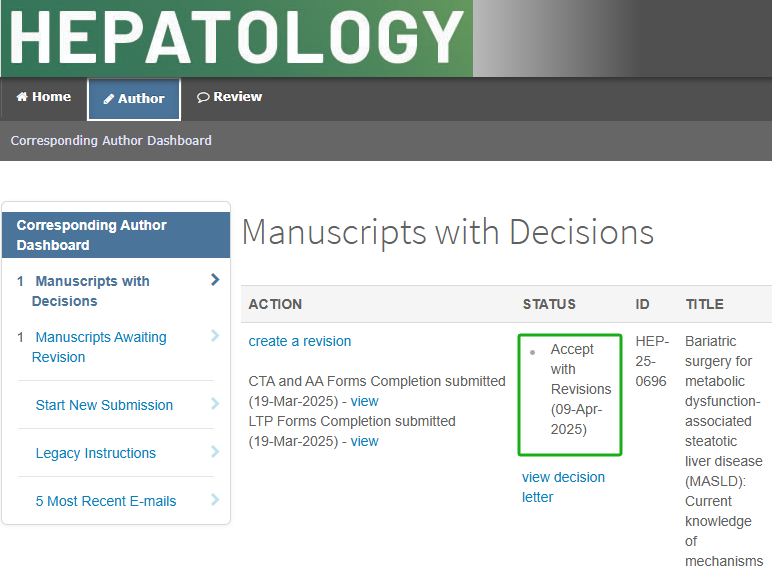Screen dimensions: 772x575
Task: Click the Accept with Revisions status box
Action: 570,394
